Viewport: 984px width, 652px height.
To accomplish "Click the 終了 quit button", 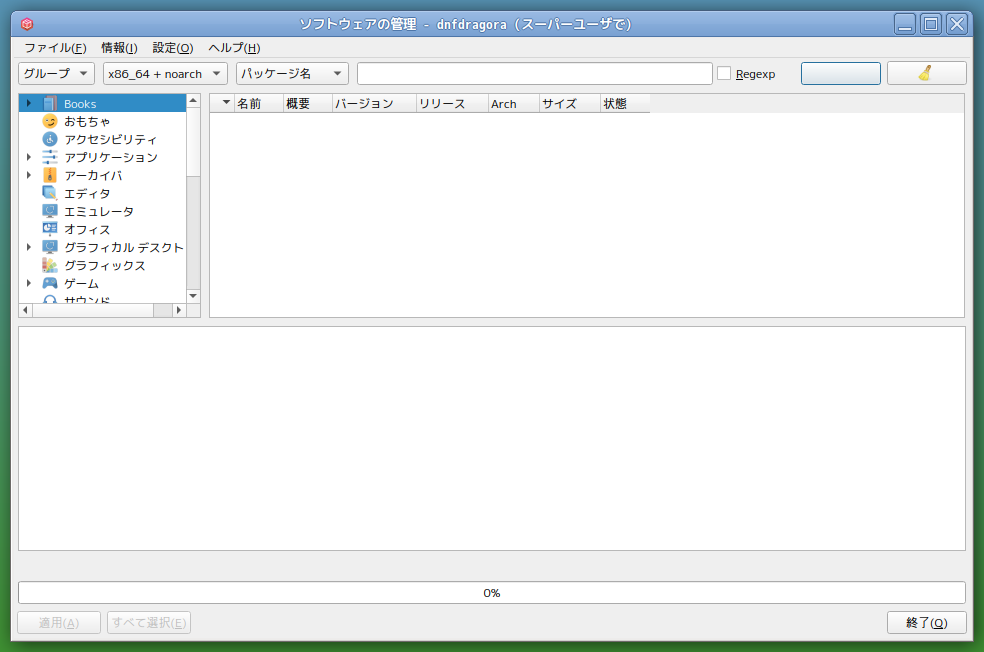I will (x=925, y=622).
